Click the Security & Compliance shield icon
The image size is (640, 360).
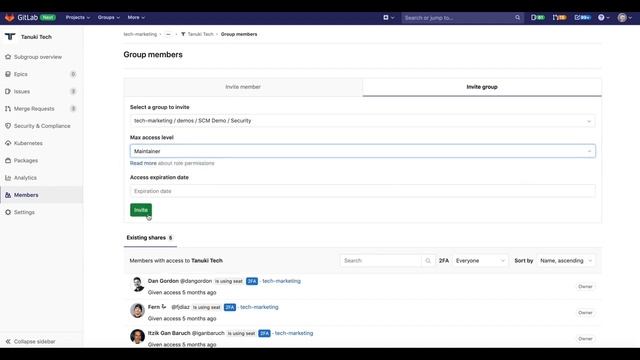[8, 126]
